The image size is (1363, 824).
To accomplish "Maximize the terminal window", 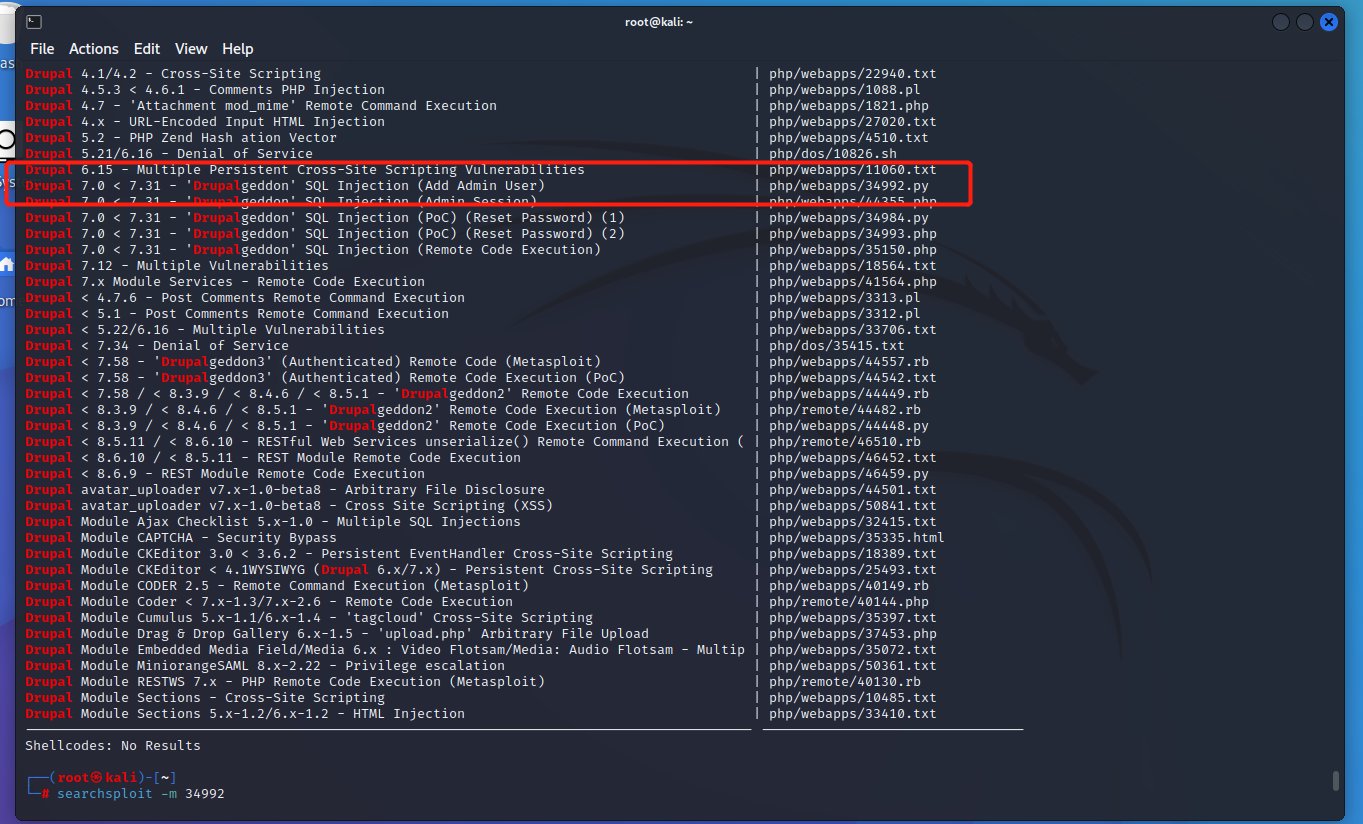I will pyautogui.click(x=1305, y=22).
